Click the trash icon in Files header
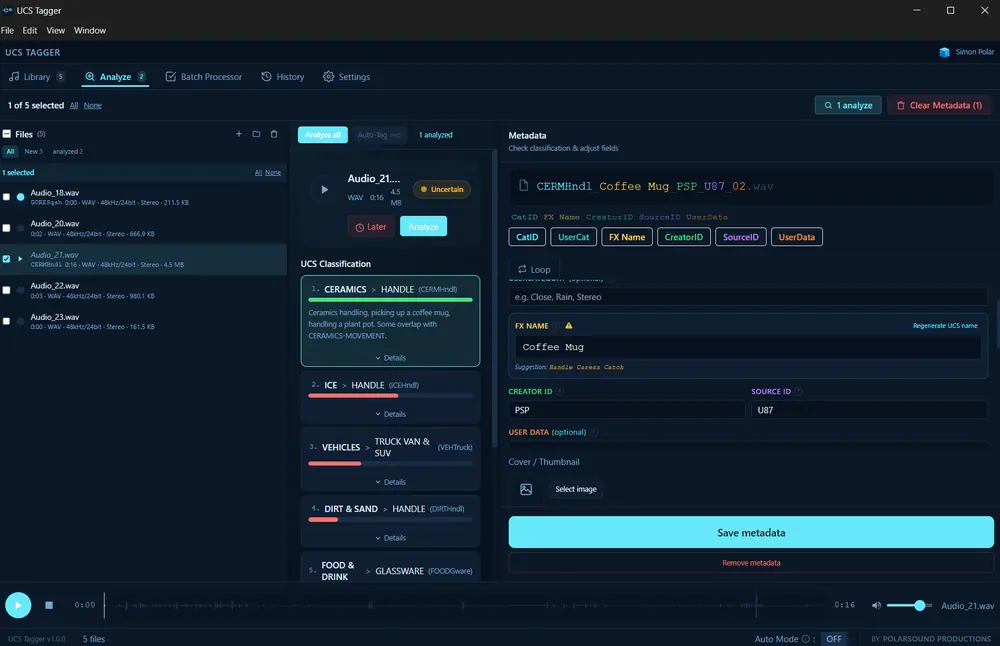This screenshot has width=1000, height=646. pyautogui.click(x=274, y=134)
